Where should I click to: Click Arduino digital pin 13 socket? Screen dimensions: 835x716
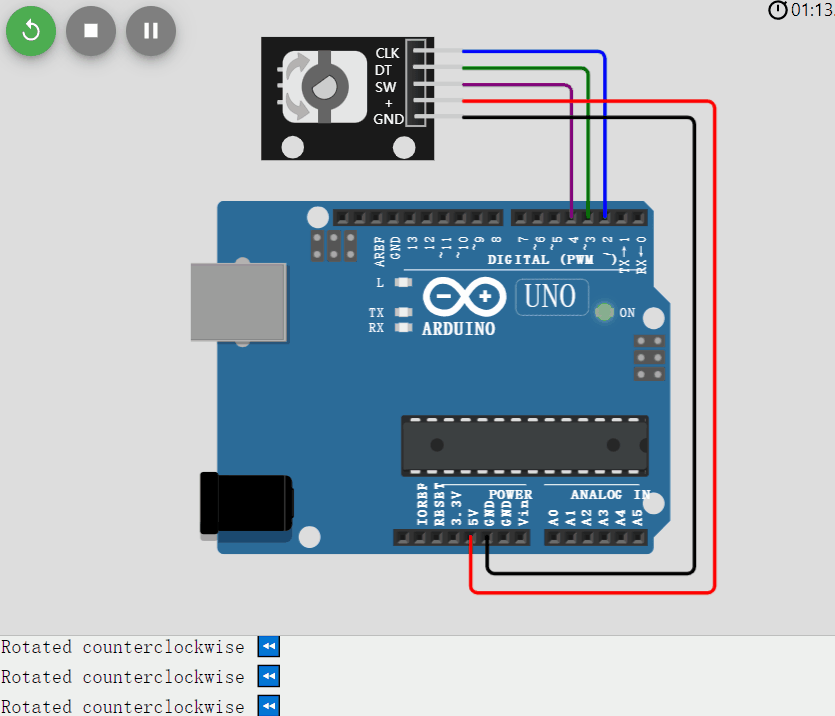tap(410, 218)
